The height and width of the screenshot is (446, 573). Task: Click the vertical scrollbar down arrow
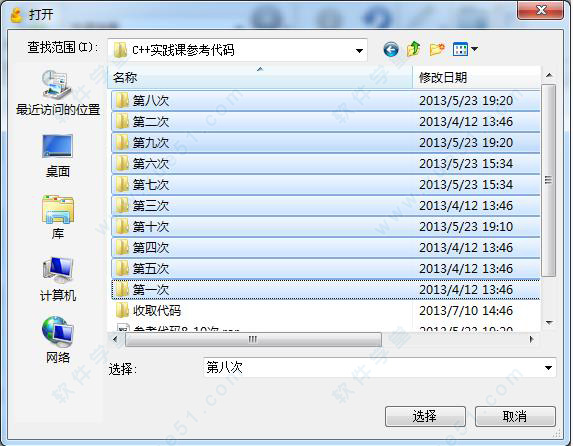click(x=549, y=322)
